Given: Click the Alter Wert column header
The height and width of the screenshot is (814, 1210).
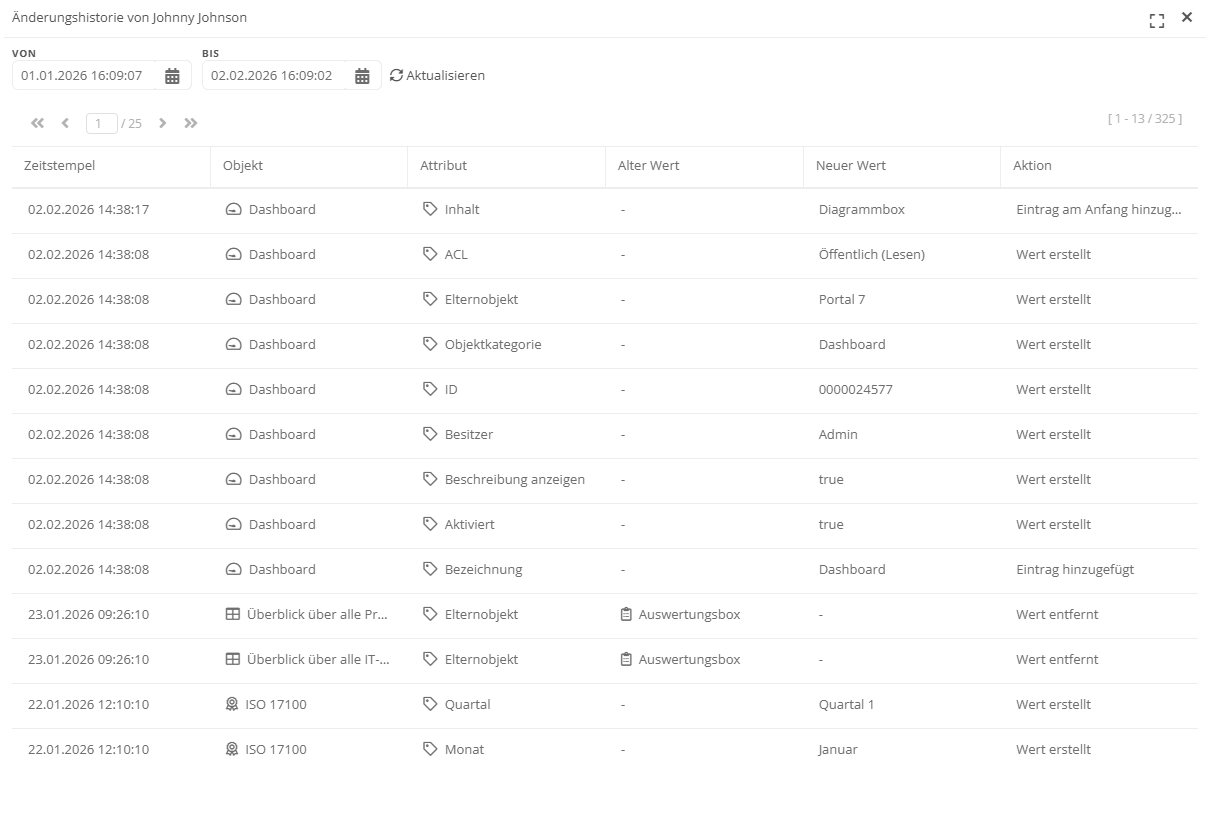Looking at the screenshot, I should pyautogui.click(x=648, y=166).
